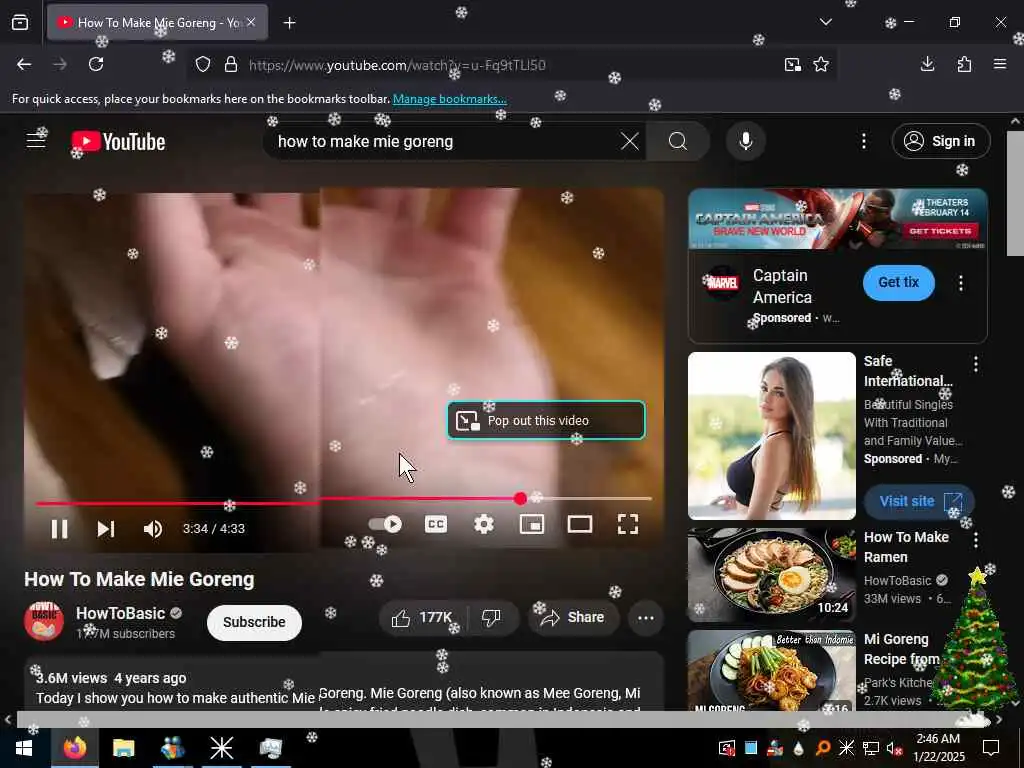Clear the search box with the X
1024x768 pixels.
tap(630, 141)
